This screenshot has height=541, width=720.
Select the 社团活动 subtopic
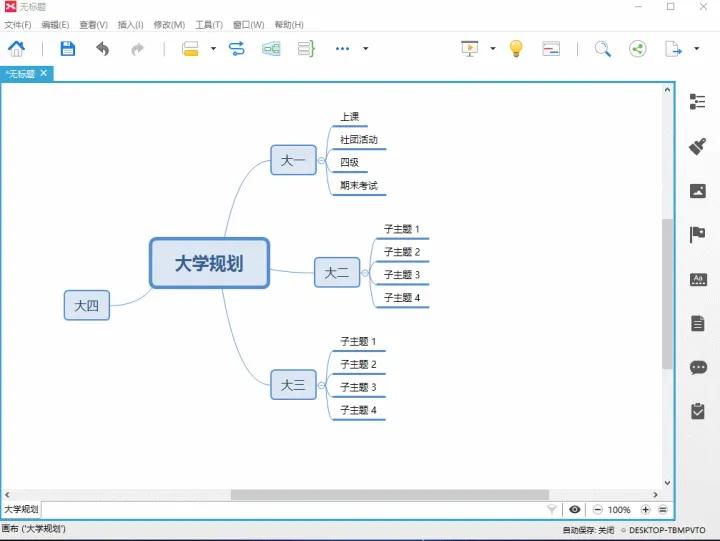pos(359,140)
